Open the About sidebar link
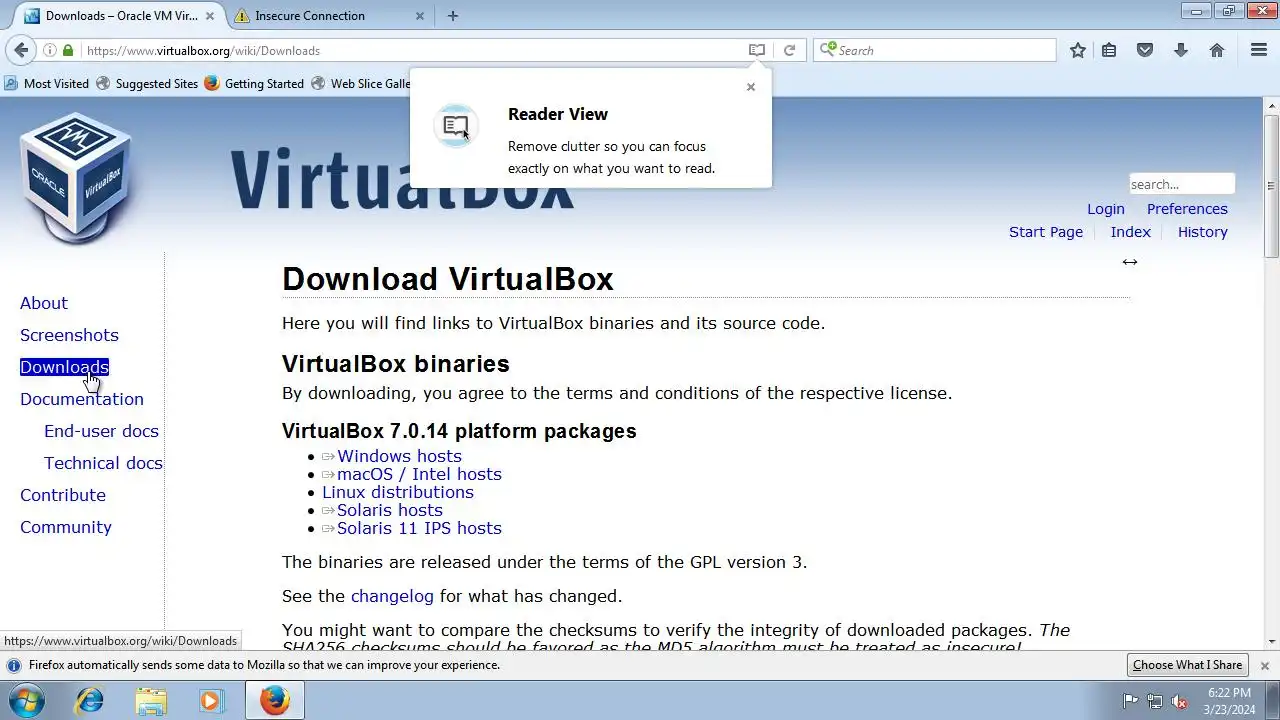This screenshot has width=1280, height=720. pyautogui.click(x=44, y=303)
